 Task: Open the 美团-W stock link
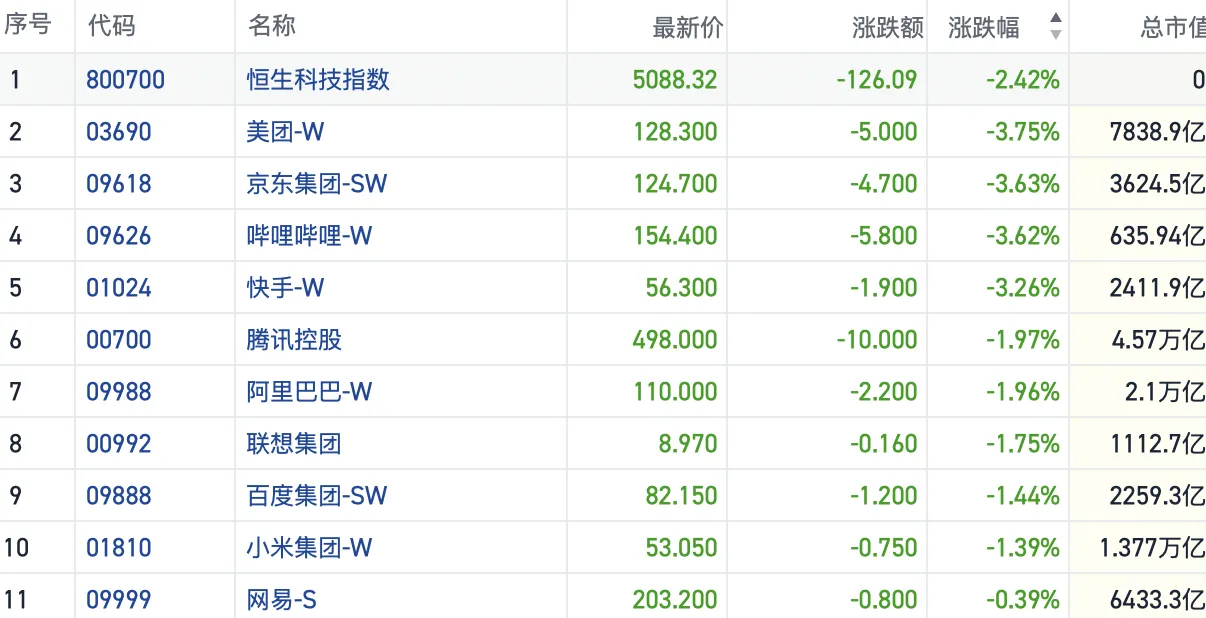[x=285, y=132]
